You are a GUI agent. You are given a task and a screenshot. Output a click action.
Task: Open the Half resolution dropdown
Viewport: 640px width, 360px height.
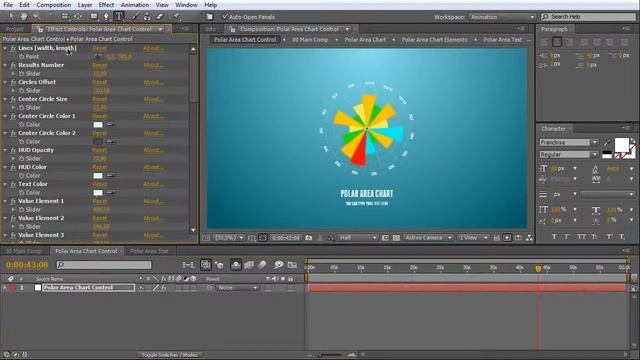pyautogui.click(x=358, y=238)
